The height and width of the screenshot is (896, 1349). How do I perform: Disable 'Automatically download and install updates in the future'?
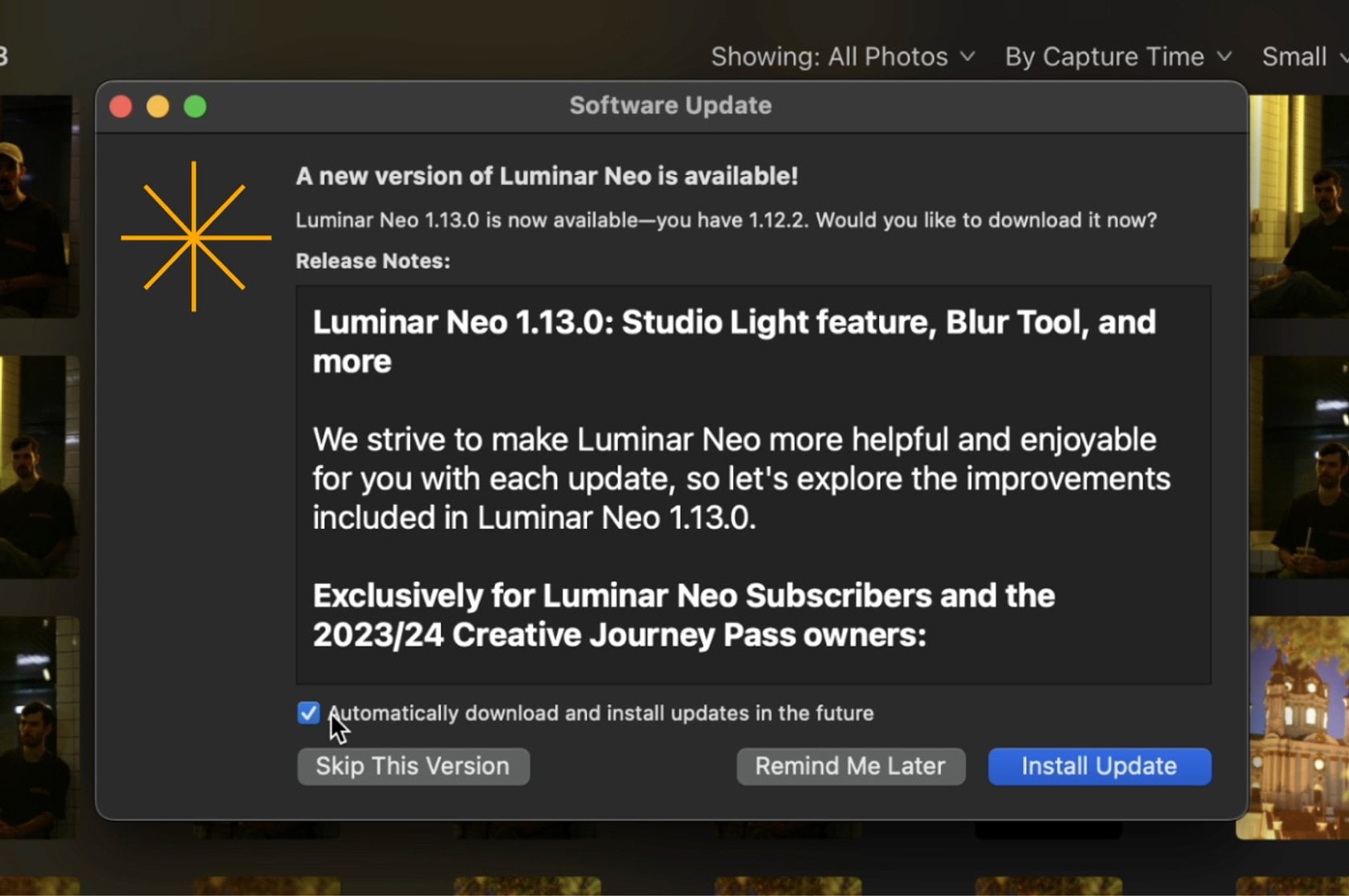click(x=308, y=713)
